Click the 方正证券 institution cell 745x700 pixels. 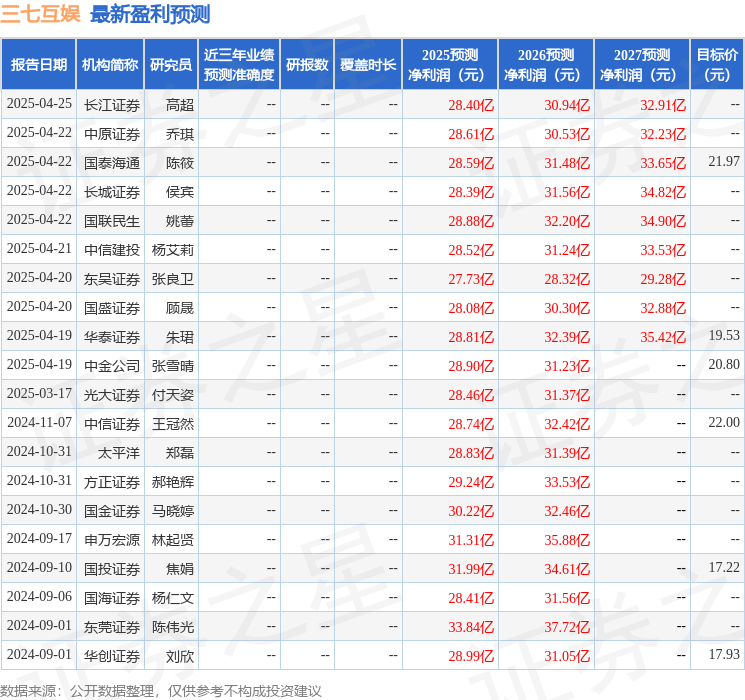[x=112, y=482]
